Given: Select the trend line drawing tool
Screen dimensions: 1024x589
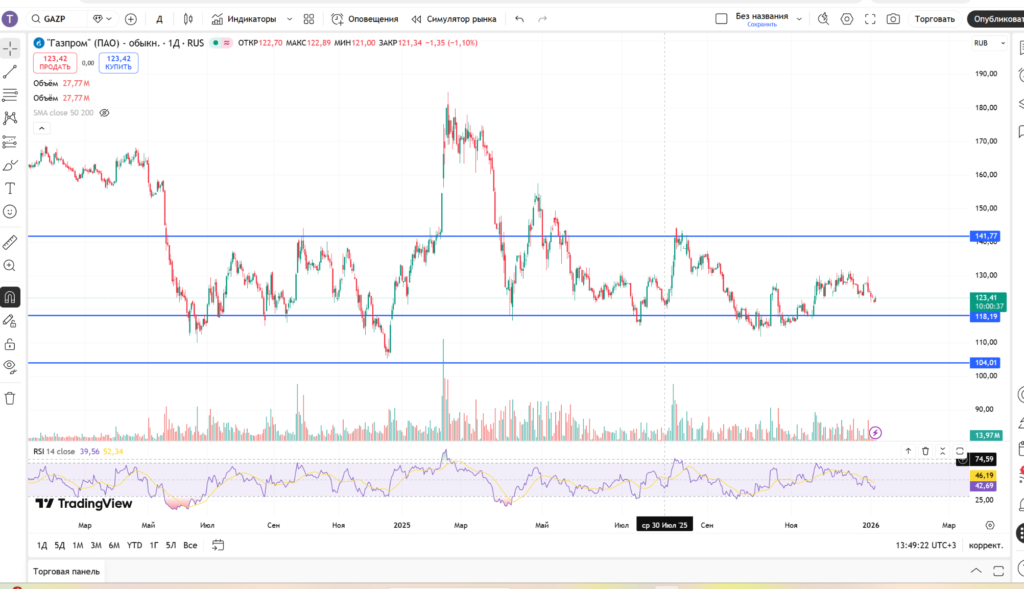Looking at the screenshot, I should tap(10, 72).
